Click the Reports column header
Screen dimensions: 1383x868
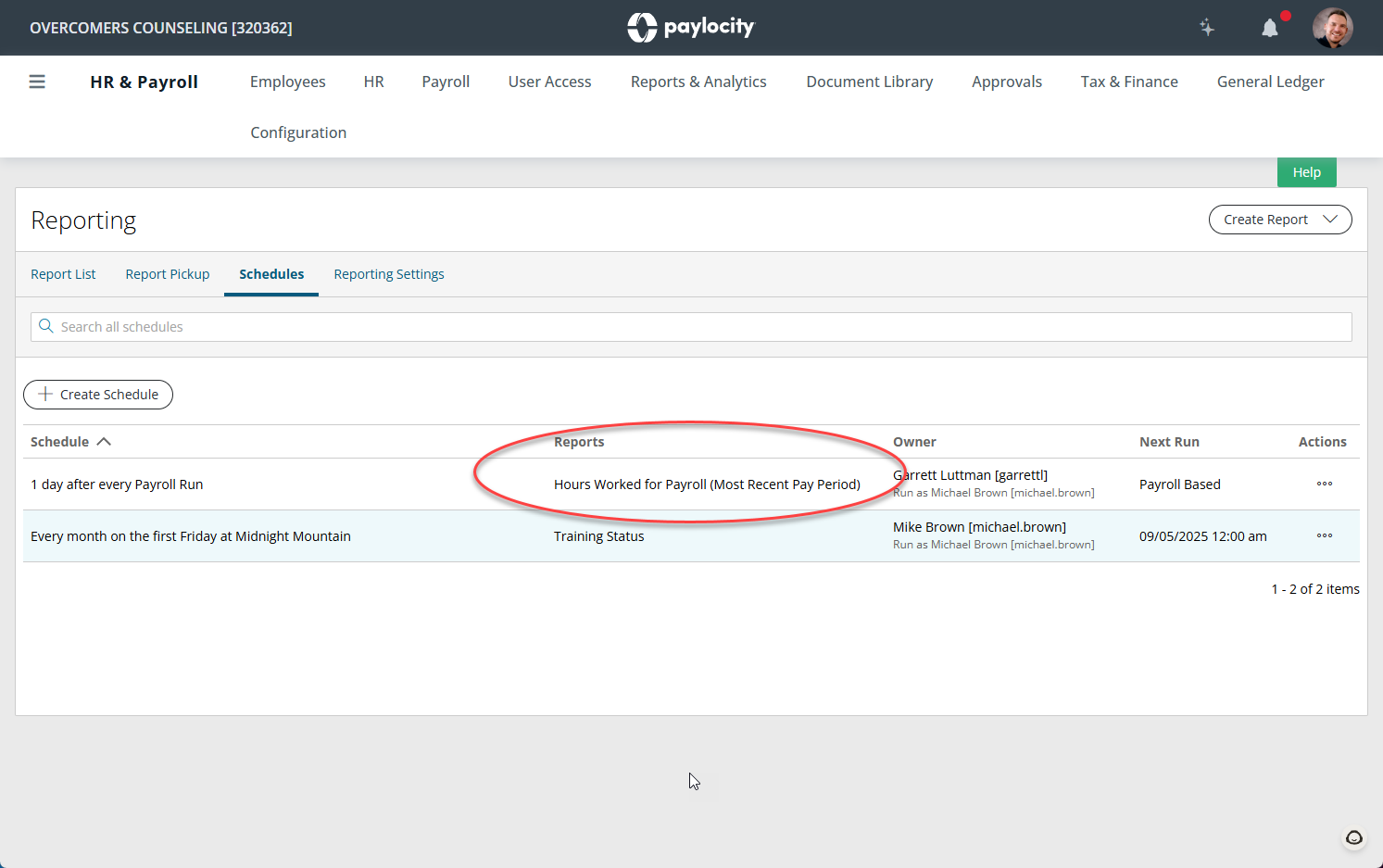coord(579,442)
